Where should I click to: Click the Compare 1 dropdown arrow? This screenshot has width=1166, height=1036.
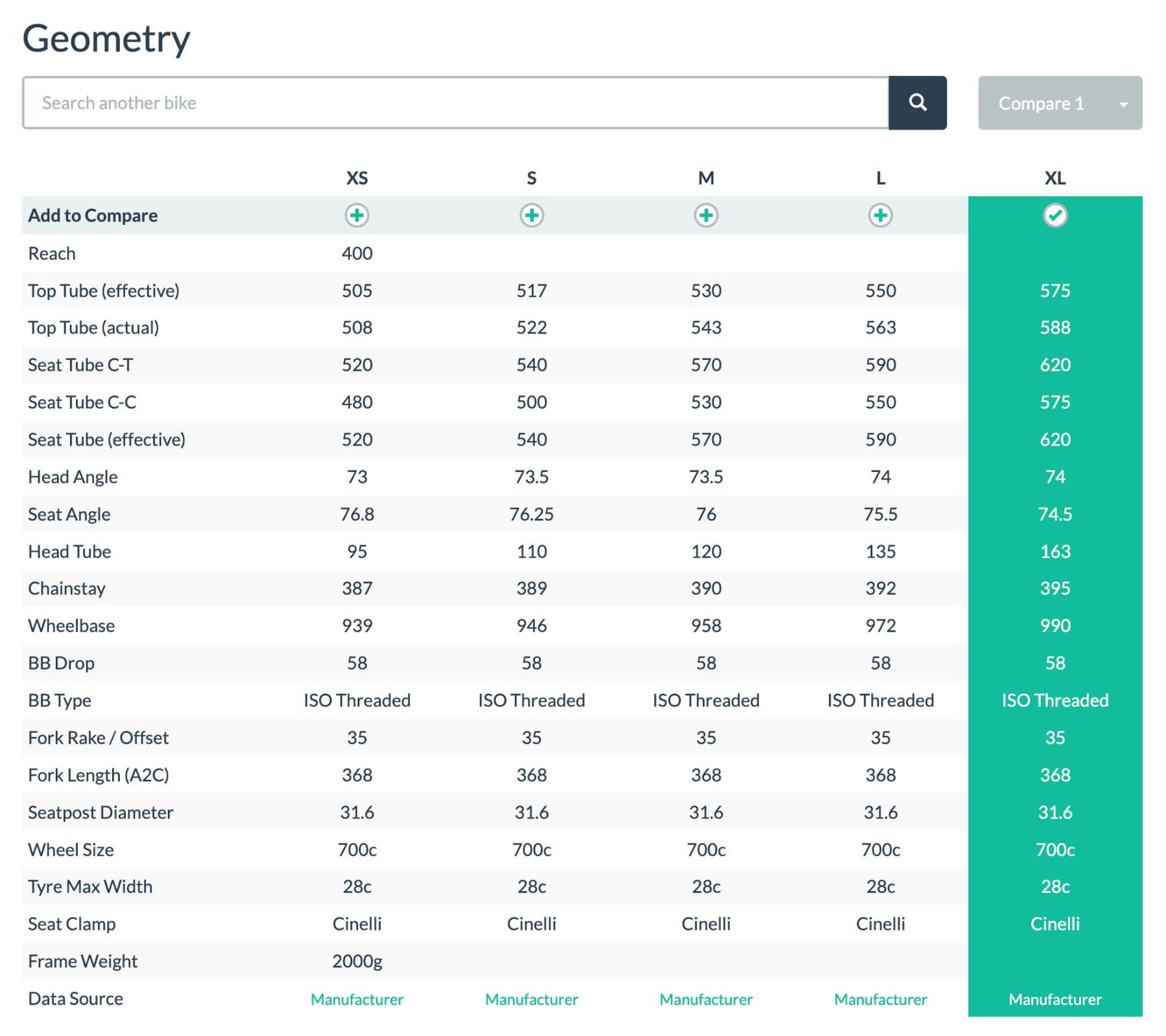click(1124, 104)
